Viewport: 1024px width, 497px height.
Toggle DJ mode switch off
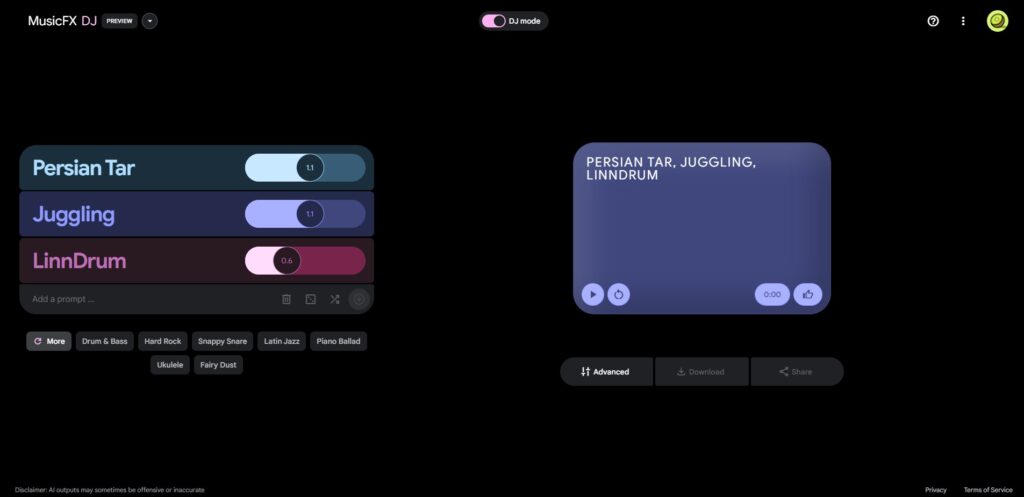click(494, 21)
